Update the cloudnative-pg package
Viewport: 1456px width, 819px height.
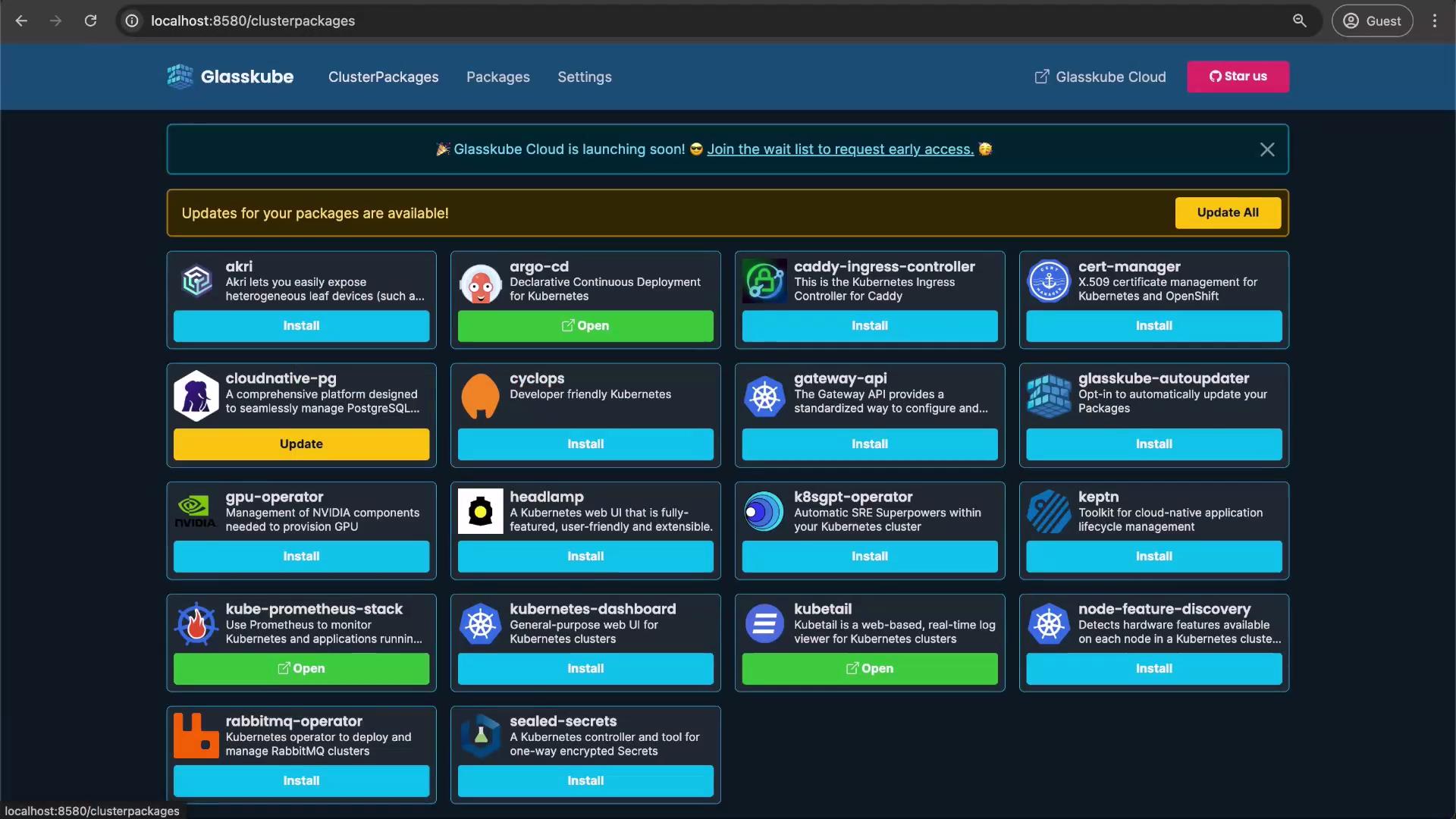(301, 444)
